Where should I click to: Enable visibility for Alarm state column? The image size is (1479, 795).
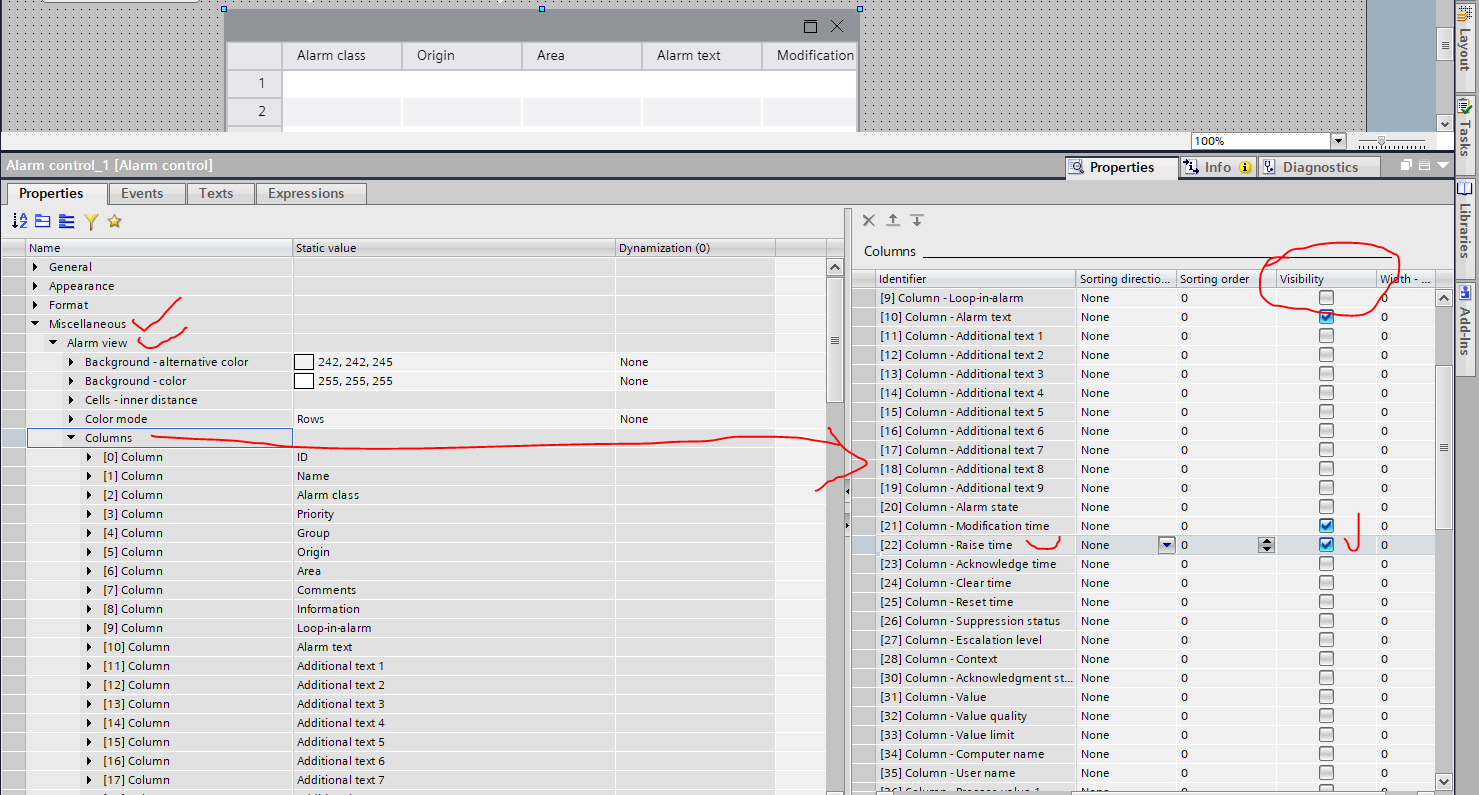pos(1326,507)
